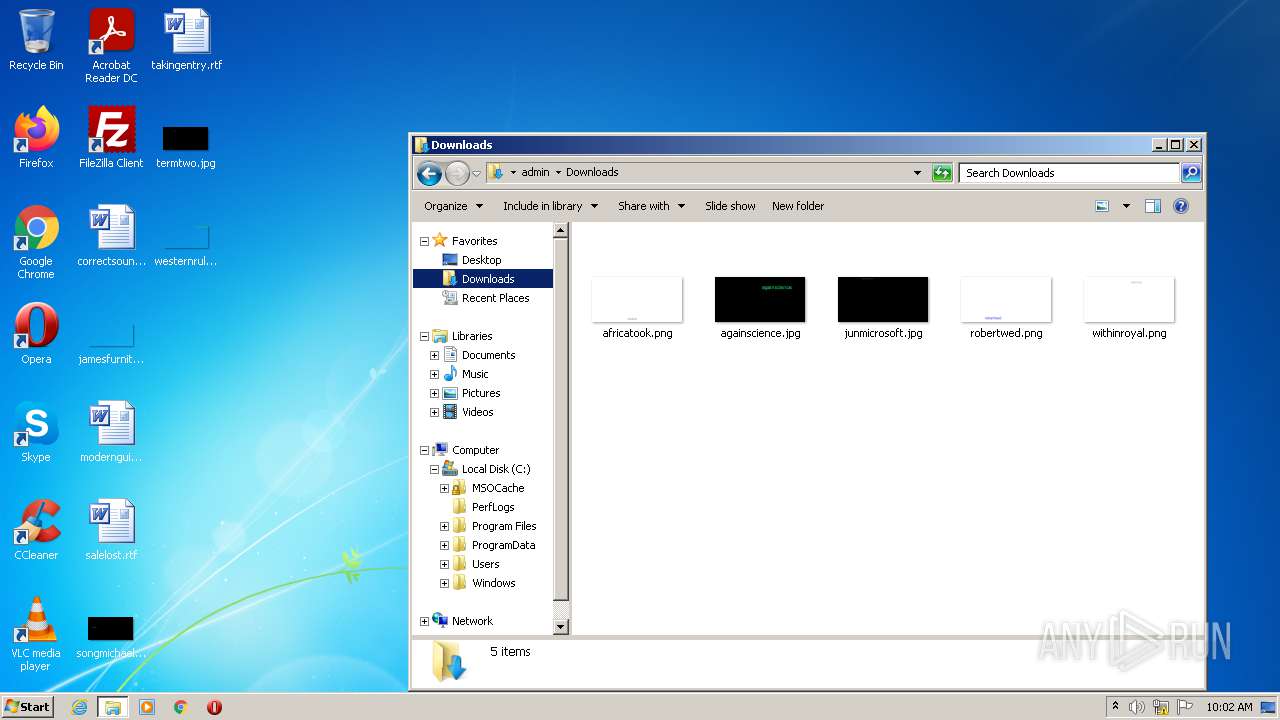Image resolution: width=1280 pixels, height=720 pixels.
Task: Open the Opera desktop shortcut
Action: (36, 334)
